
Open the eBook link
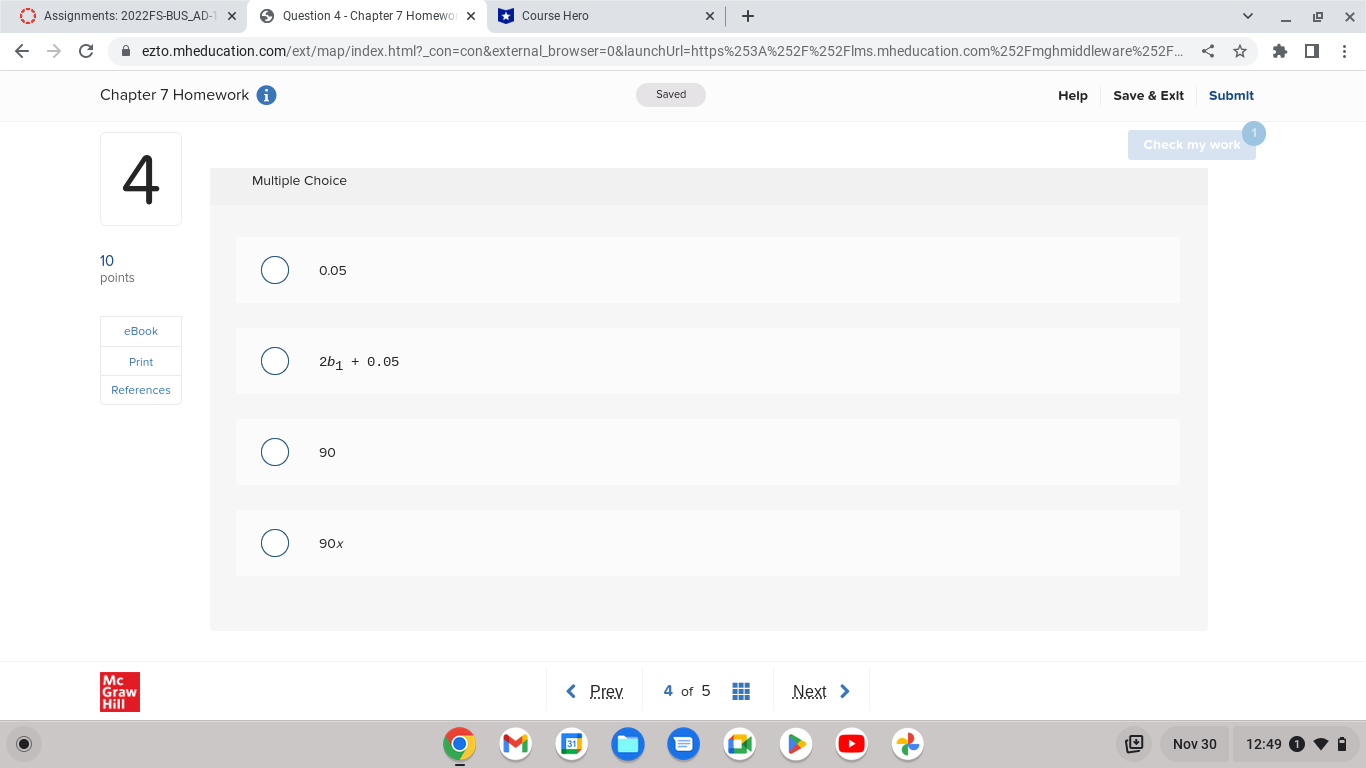click(140, 331)
